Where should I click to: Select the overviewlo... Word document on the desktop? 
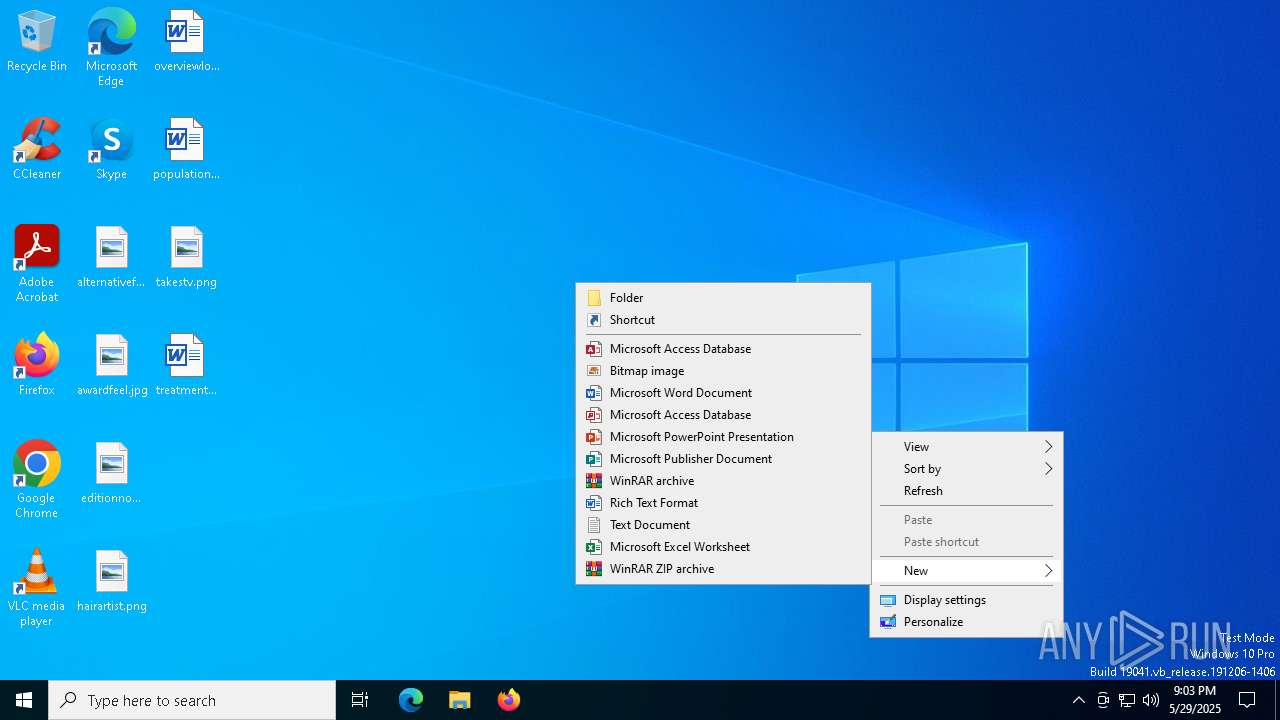(x=186, y=42)
